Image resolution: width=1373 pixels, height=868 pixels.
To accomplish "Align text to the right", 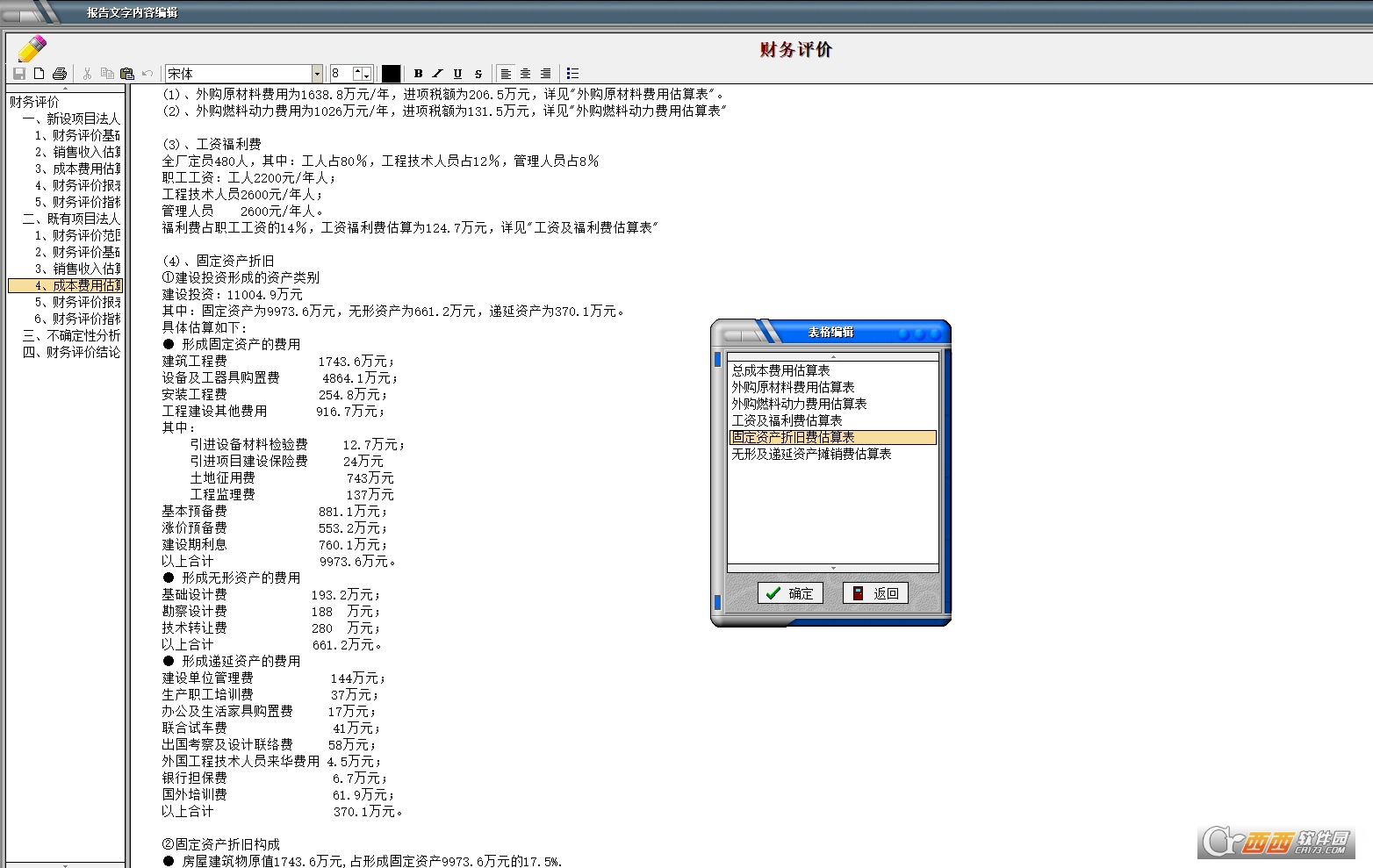I will [545, 74].
